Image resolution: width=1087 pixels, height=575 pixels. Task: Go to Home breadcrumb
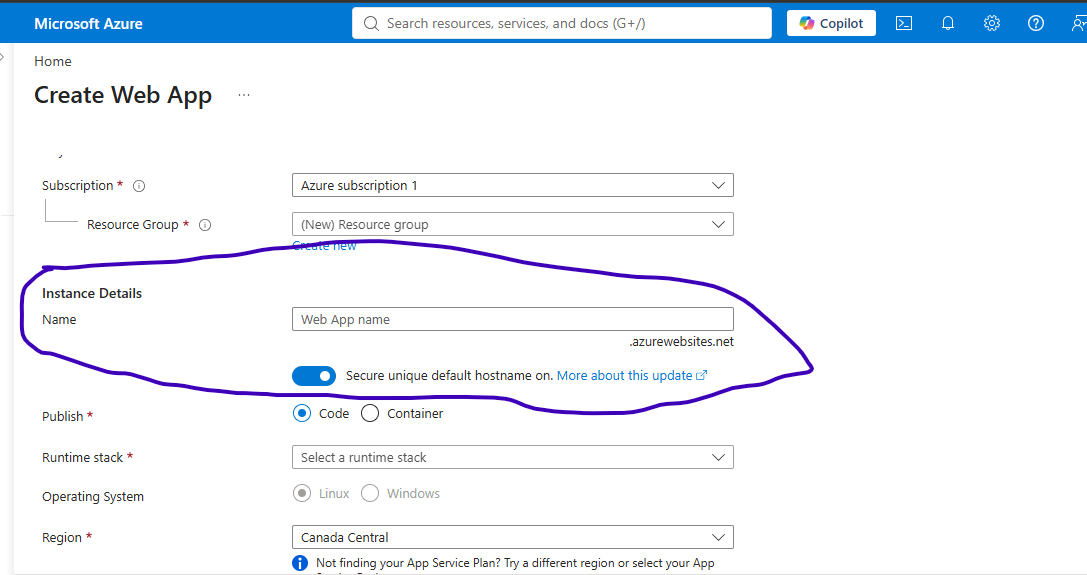pos(53,61)
